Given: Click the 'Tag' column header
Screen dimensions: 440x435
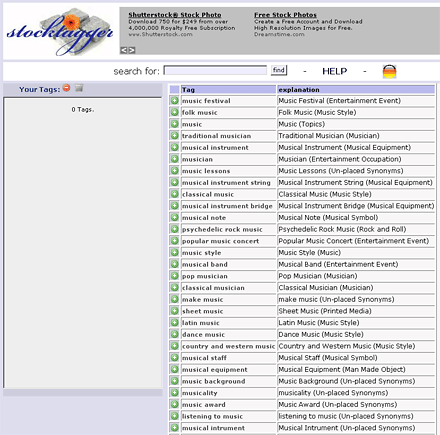Looking at the screenshot, I should (x=228, y=90).
